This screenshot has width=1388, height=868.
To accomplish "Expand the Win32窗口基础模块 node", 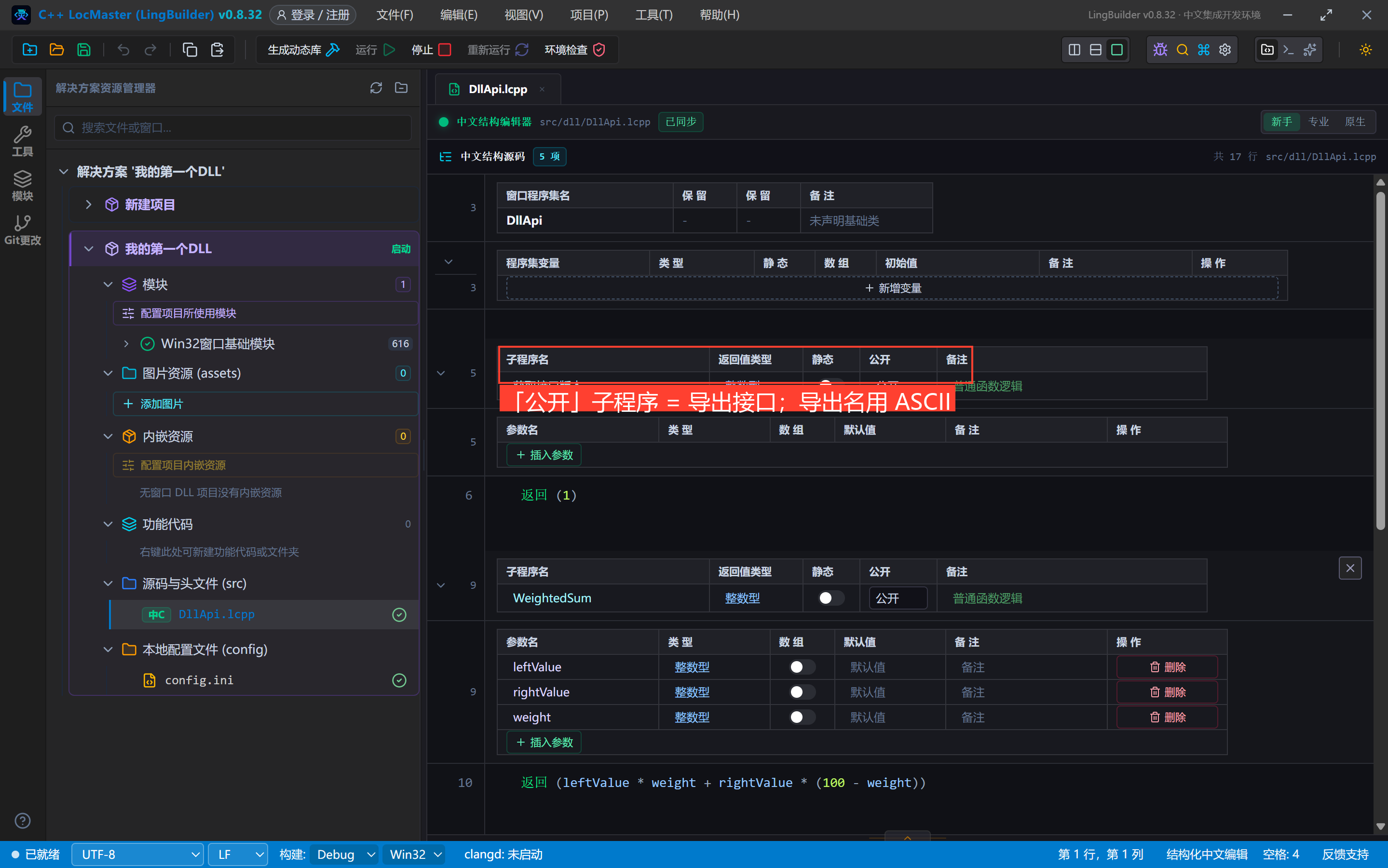I will pos(126,344).
